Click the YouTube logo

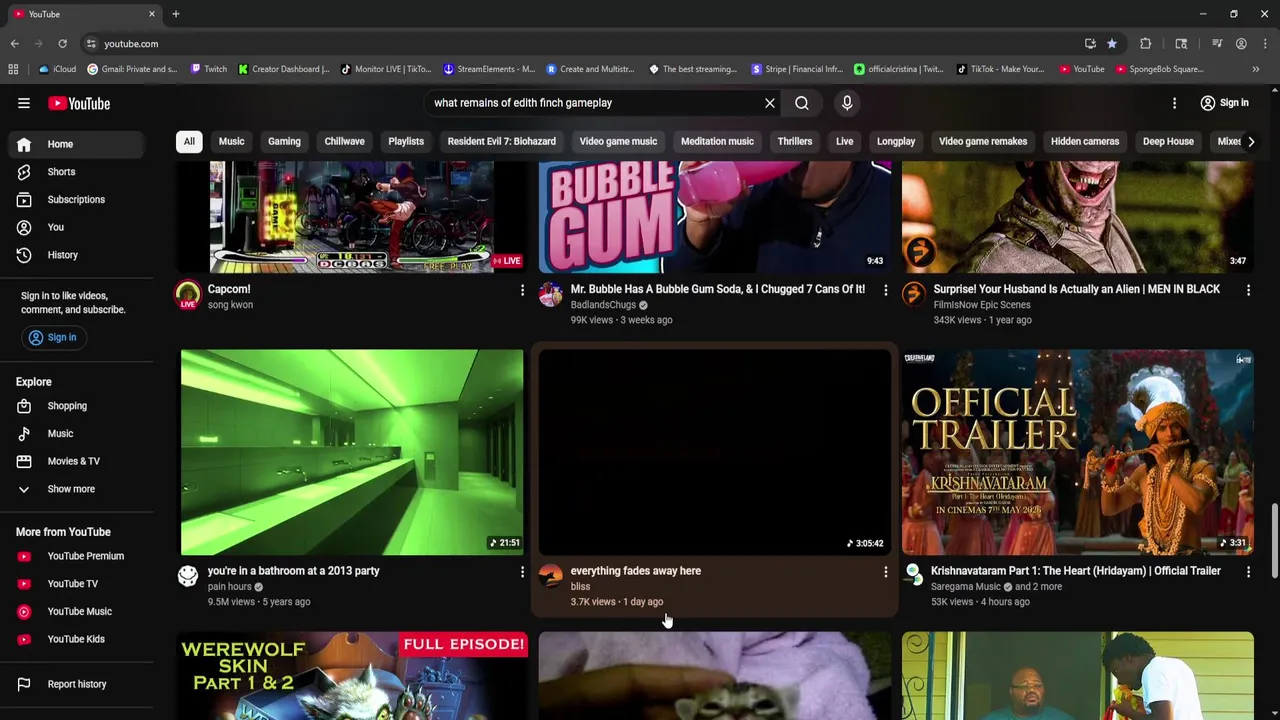tap(79, 103)
